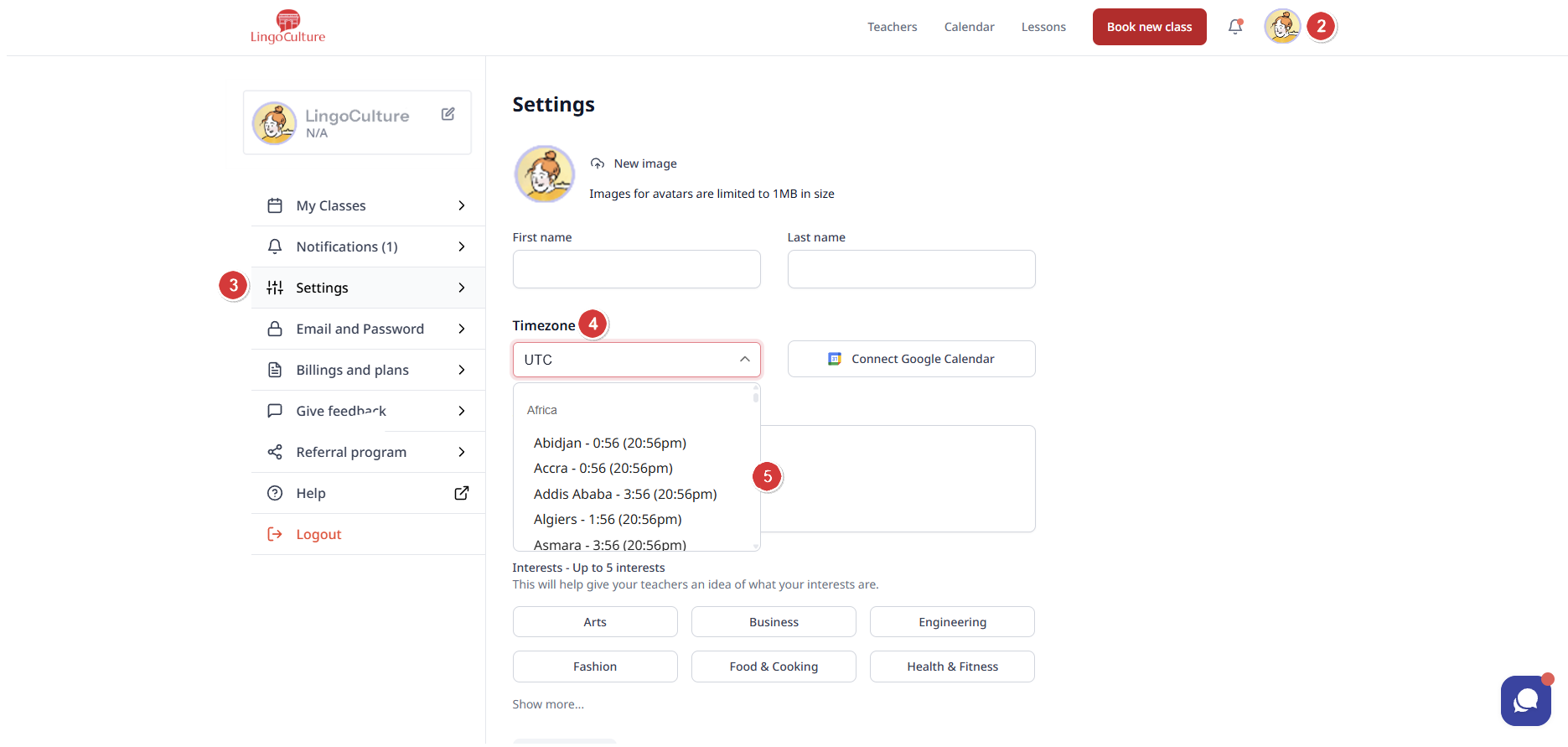The image size is (1568, 747).
Task: Click the large settings profile avatar
Action: 544,174
